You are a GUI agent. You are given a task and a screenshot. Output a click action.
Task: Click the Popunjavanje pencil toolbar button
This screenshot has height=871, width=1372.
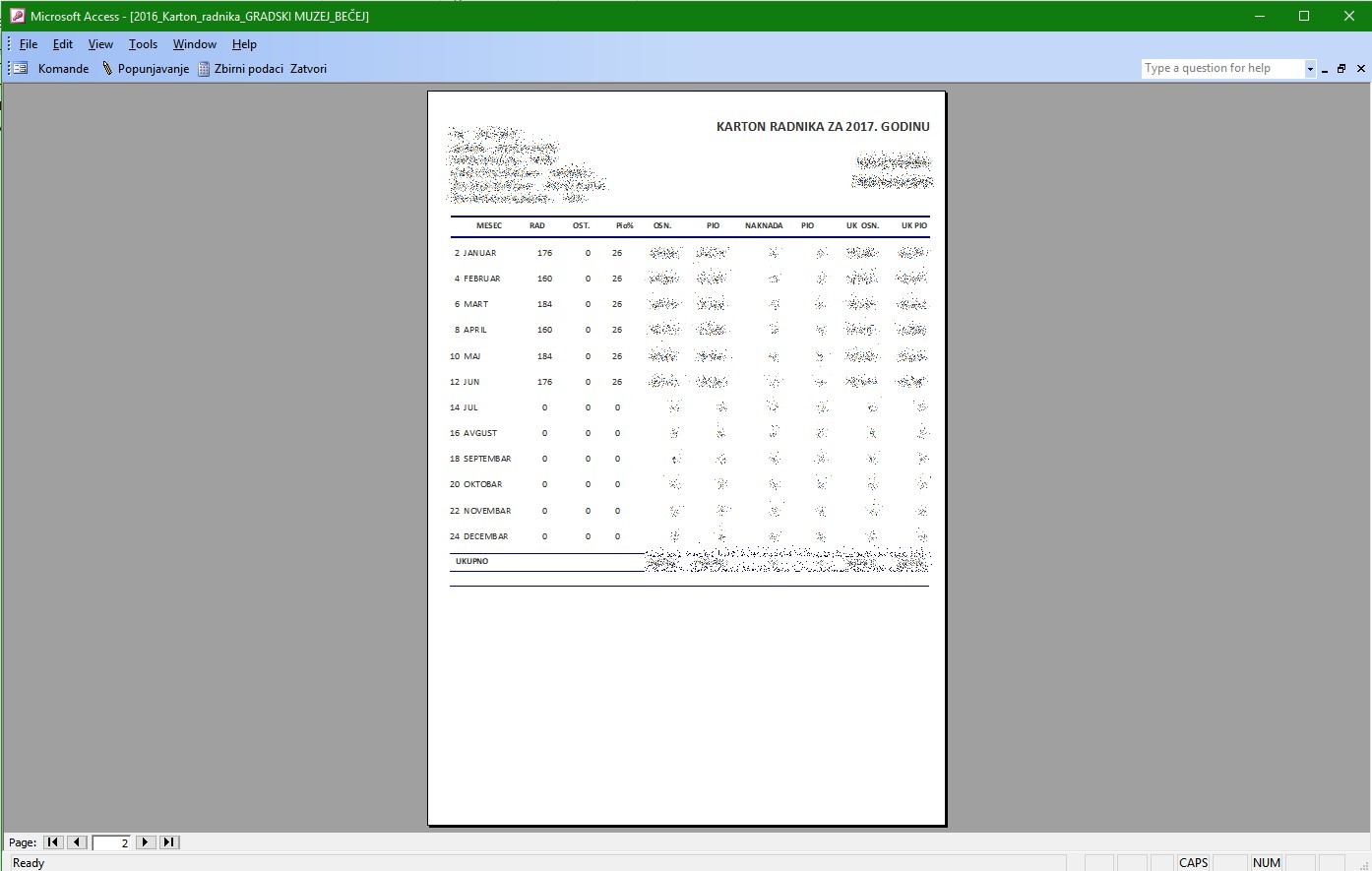click(x=146, y=69)
